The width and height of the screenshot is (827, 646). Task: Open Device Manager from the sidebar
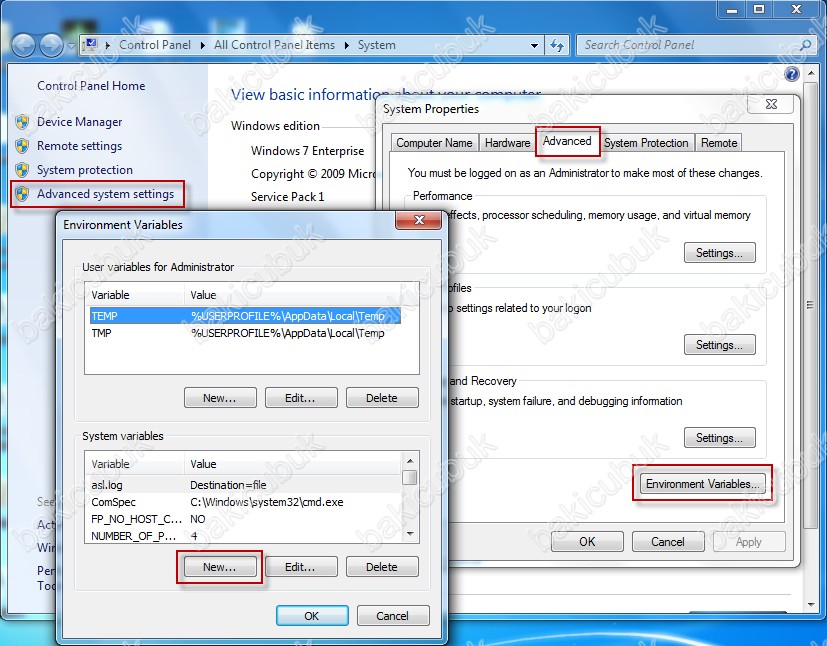pos(75,123)
